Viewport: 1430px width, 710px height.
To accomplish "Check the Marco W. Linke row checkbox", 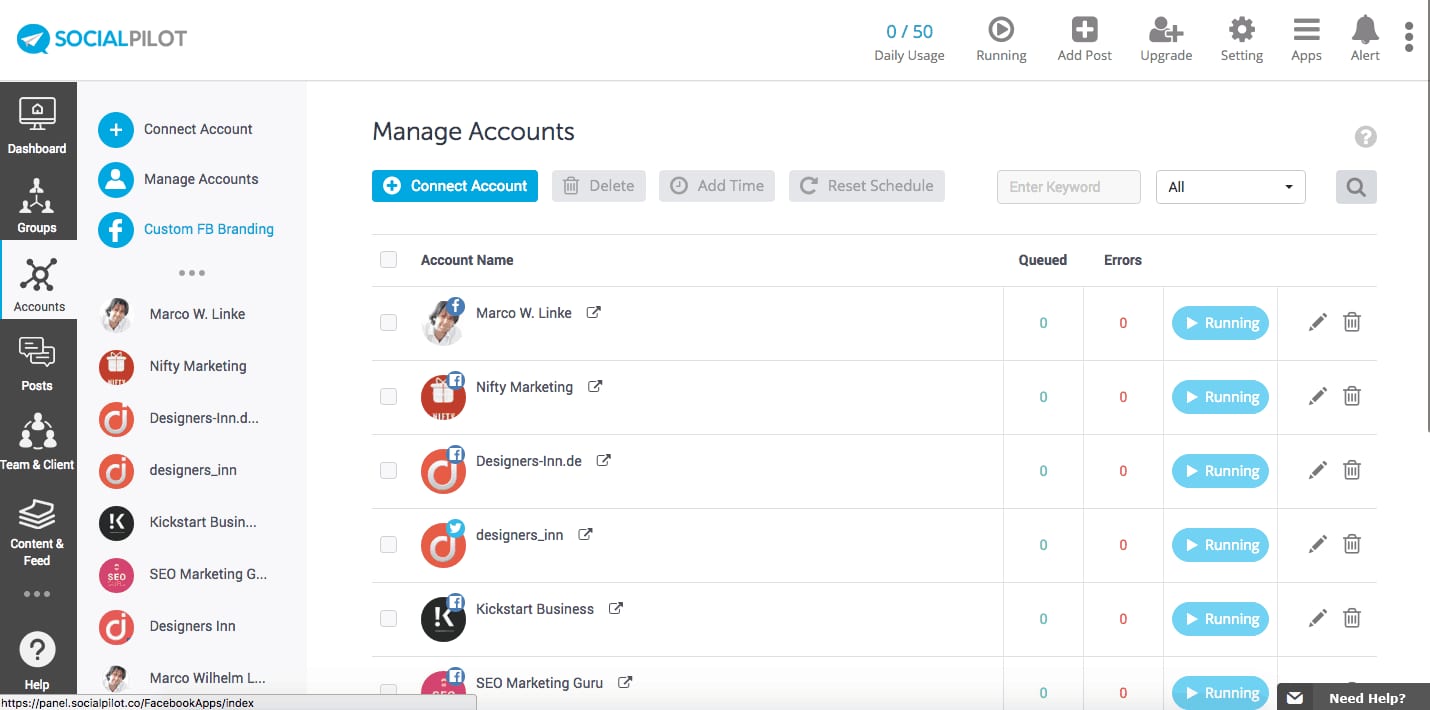I will 388,322.
